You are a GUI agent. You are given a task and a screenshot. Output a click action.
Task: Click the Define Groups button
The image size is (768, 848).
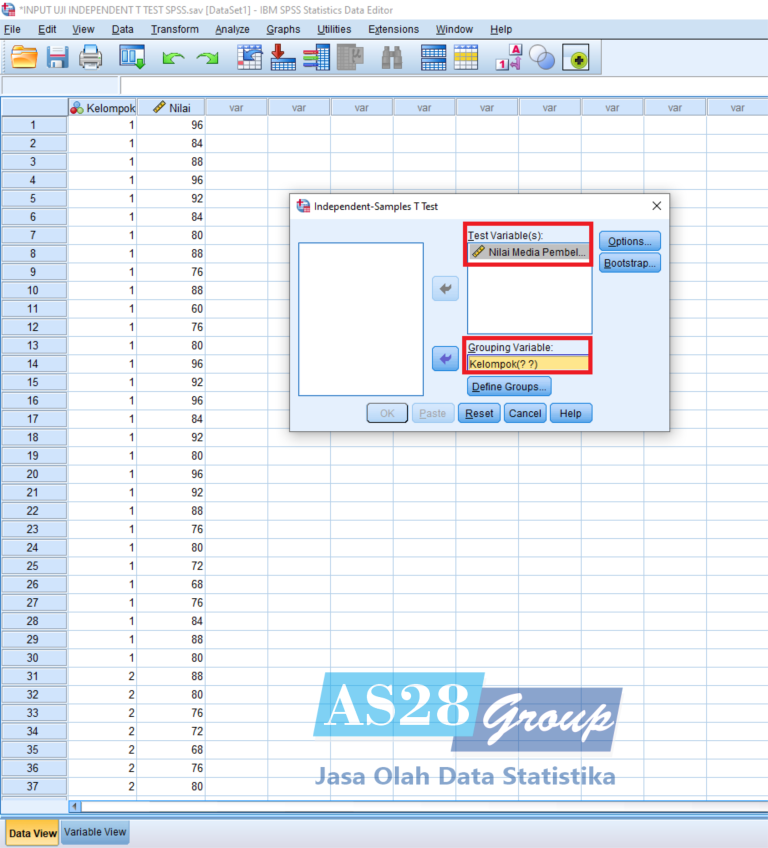[509, 387]
